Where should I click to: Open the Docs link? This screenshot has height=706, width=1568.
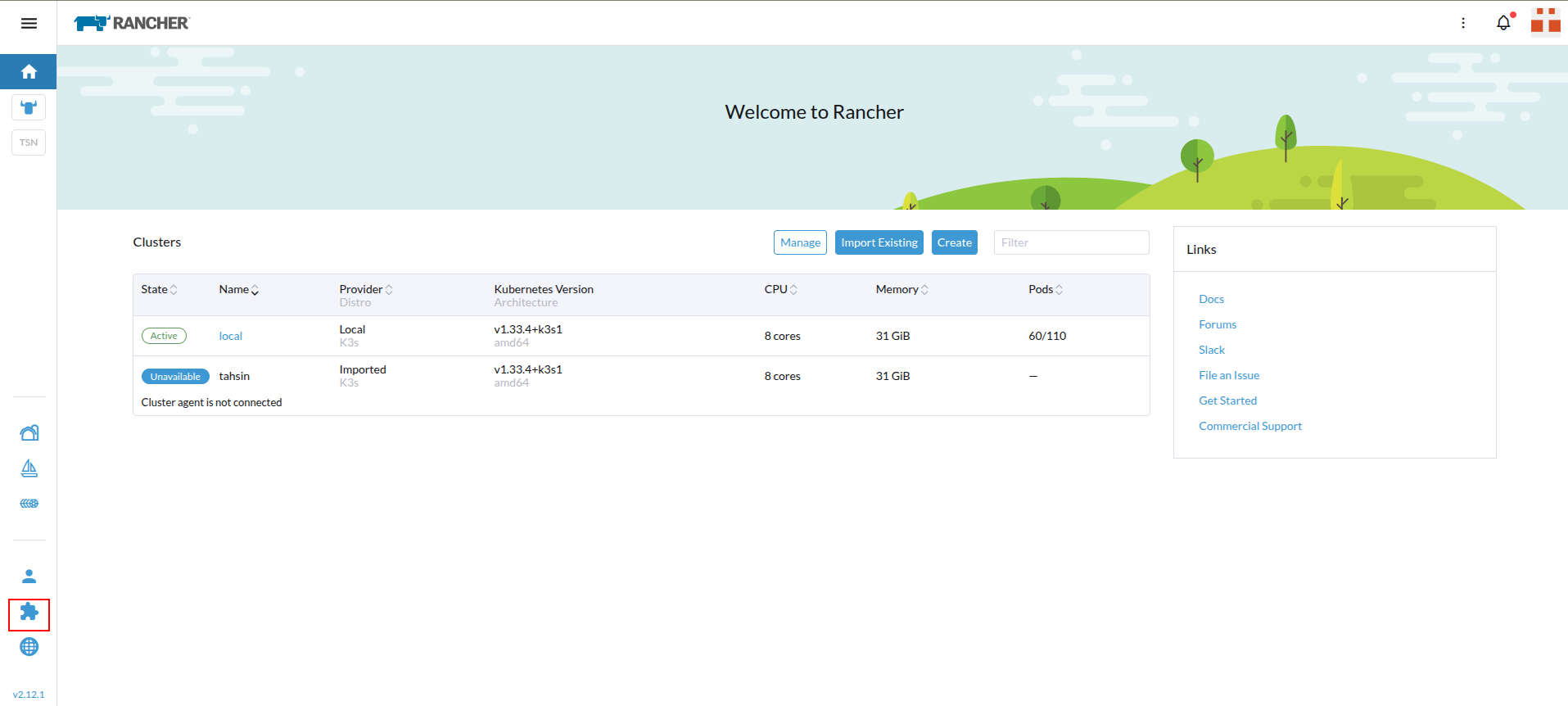coord(1211,299)
